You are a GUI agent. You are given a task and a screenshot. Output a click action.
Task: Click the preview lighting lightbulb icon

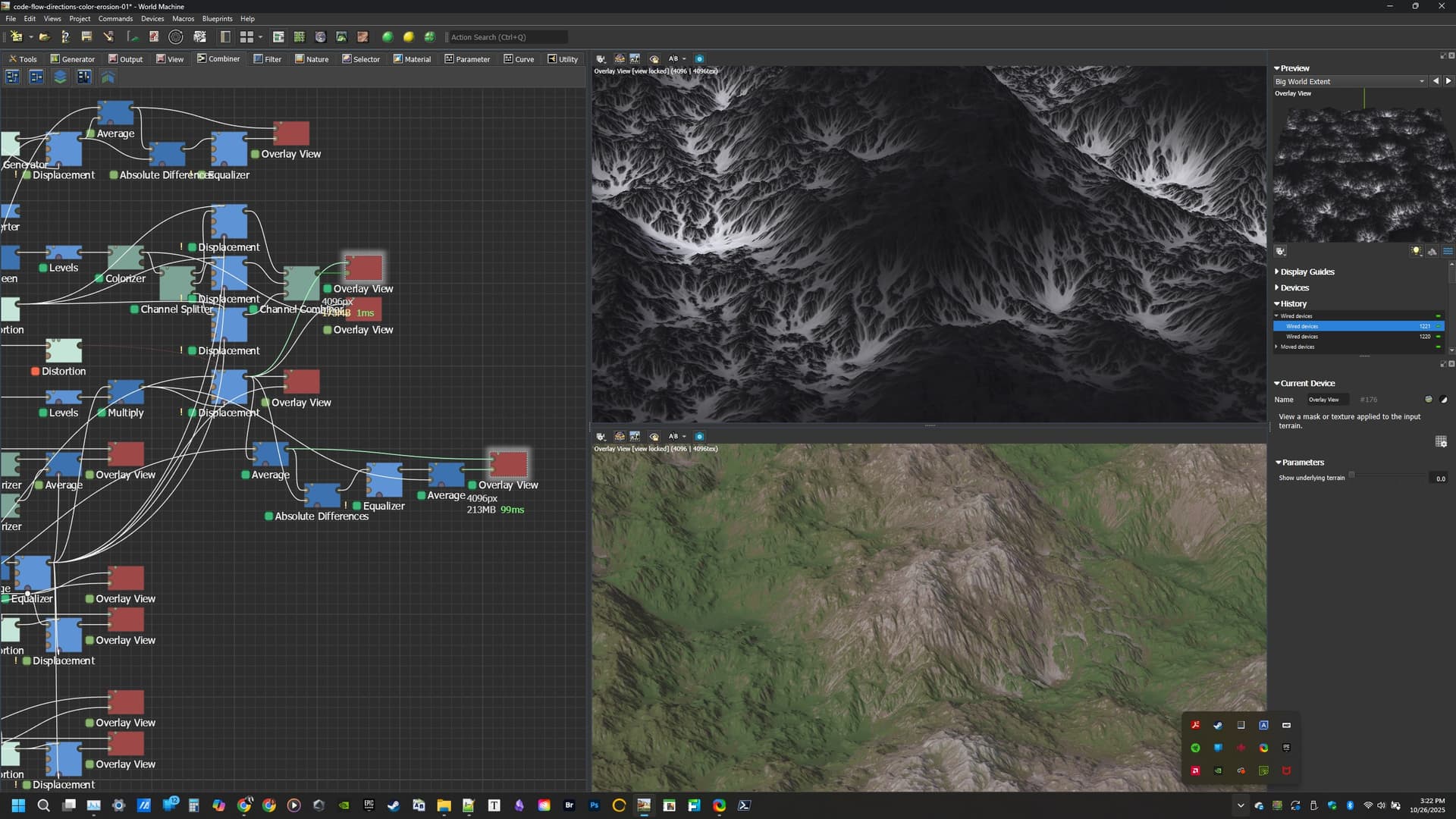[x=1415, y=252]
